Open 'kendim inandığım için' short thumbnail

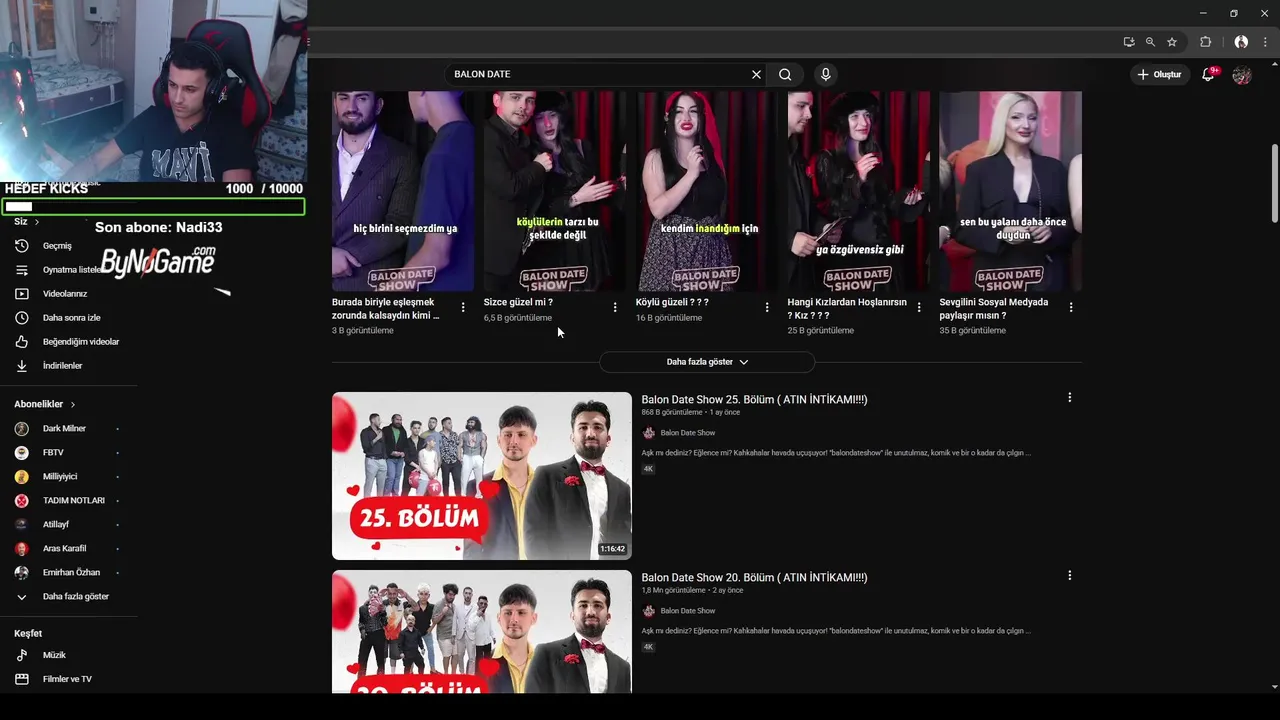click(x=707, y=191)
